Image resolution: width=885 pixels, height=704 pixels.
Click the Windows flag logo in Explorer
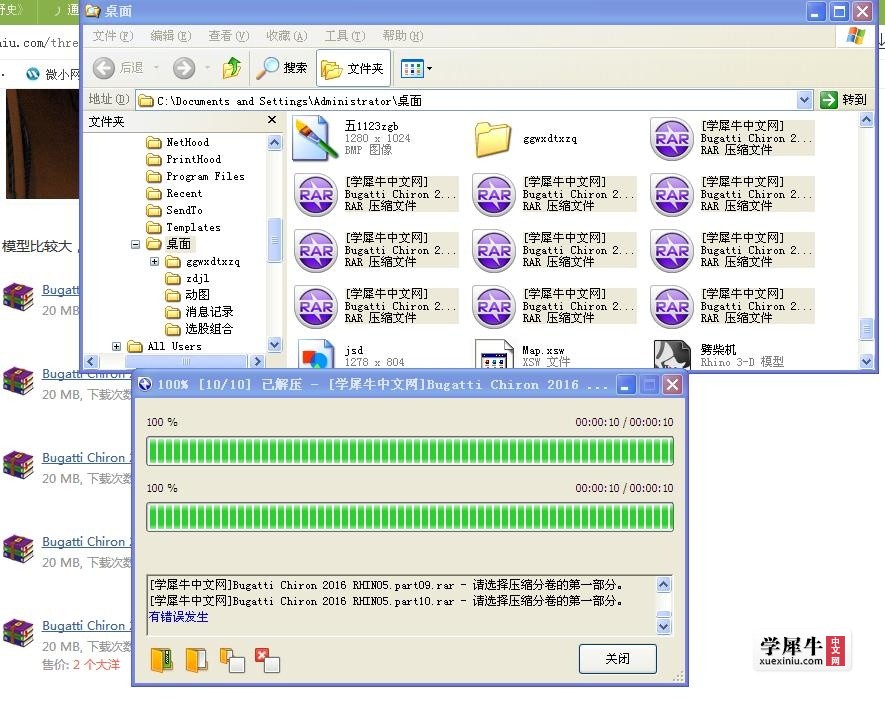[x=856, y=36]
